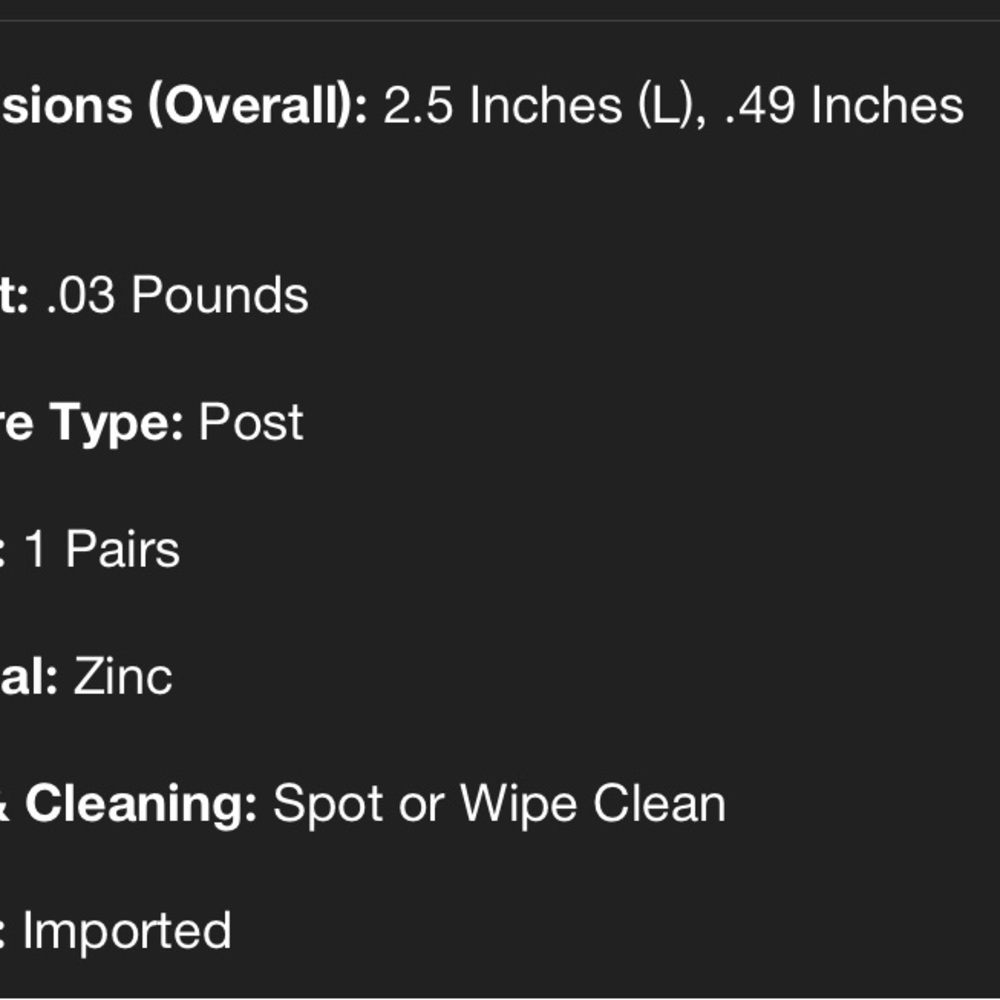Select the ".49" dimension number
This screenshot has width=1000, height=1000.
[x=760, y=105]
